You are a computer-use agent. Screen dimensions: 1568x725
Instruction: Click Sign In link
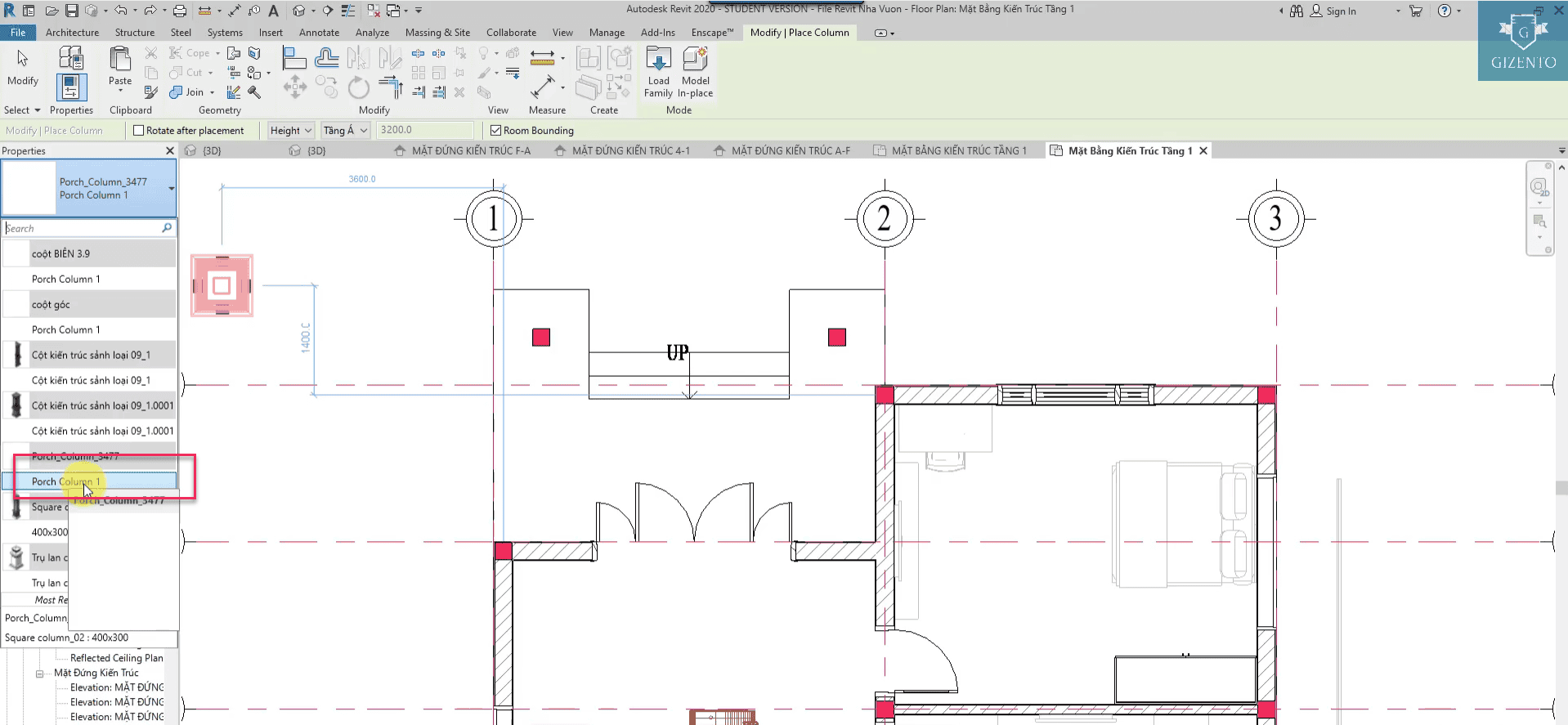1341,11
